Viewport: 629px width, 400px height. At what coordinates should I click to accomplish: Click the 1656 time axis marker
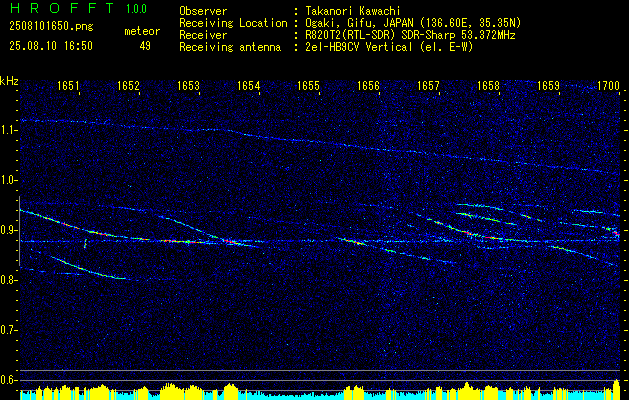[368, 85]
